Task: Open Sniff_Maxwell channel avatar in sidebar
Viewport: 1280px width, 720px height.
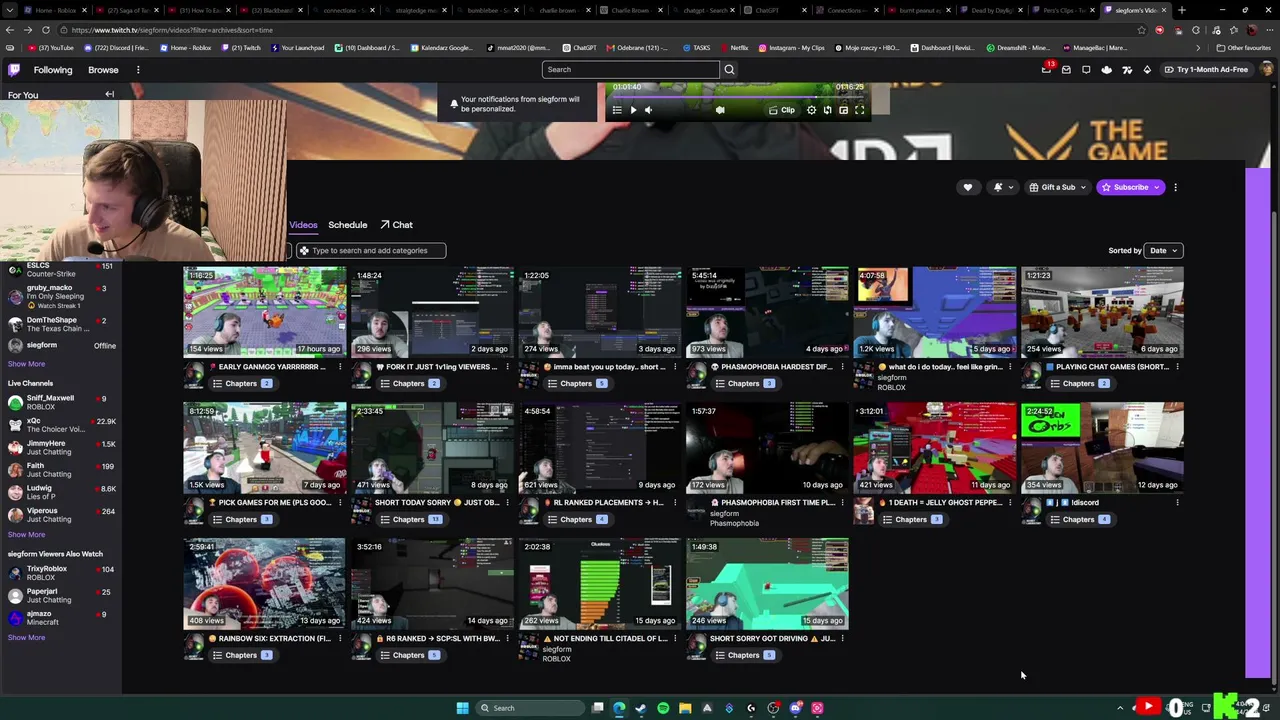Action: [x=15, y=403]
